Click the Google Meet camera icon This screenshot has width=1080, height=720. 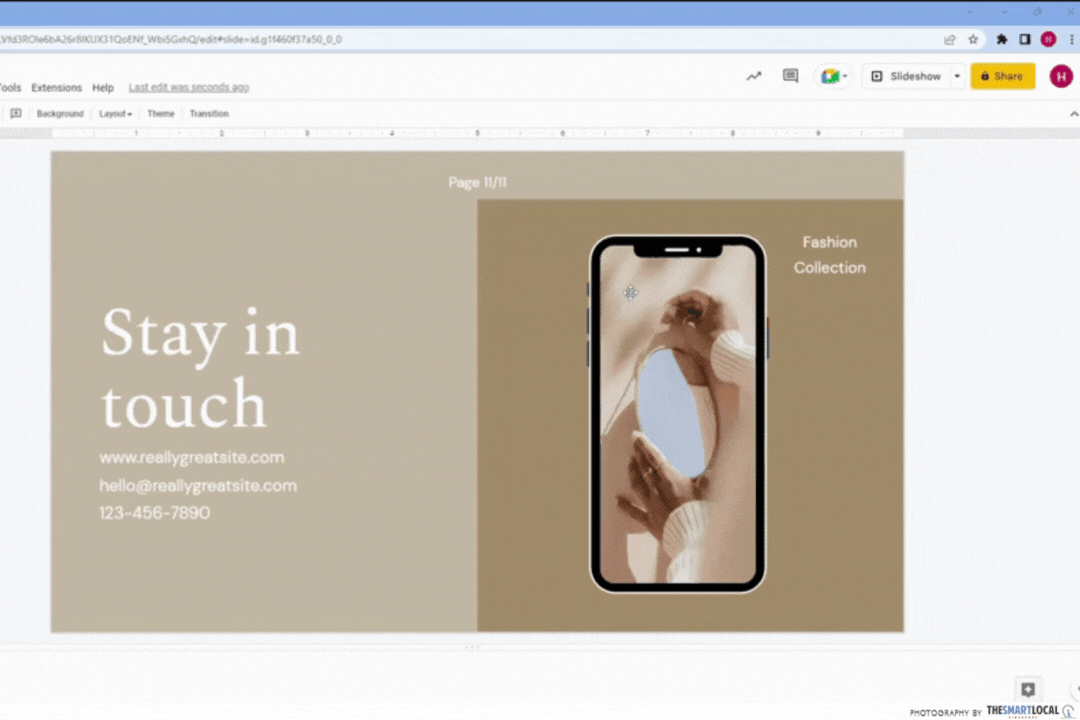(830, 76)
